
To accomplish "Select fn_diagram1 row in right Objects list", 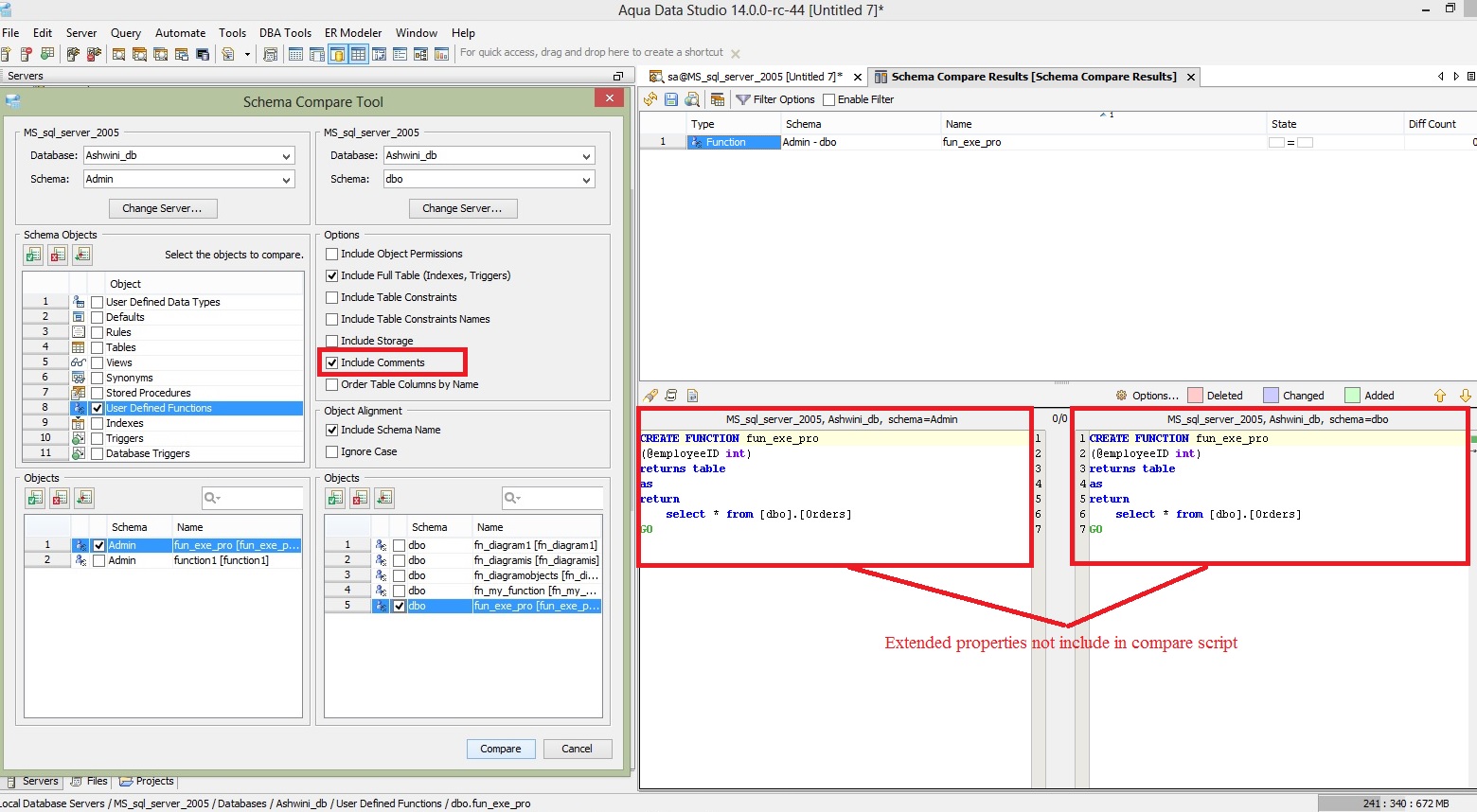I will (x=463, y=545).
